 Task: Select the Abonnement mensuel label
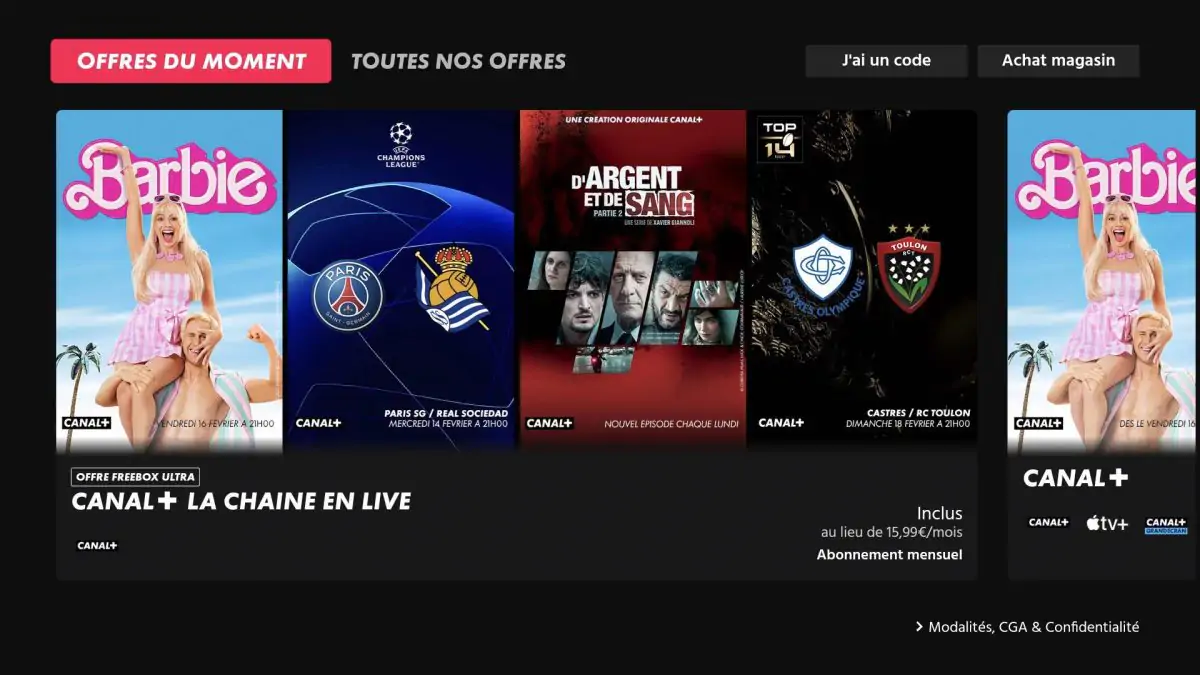(x=890, y=554)
